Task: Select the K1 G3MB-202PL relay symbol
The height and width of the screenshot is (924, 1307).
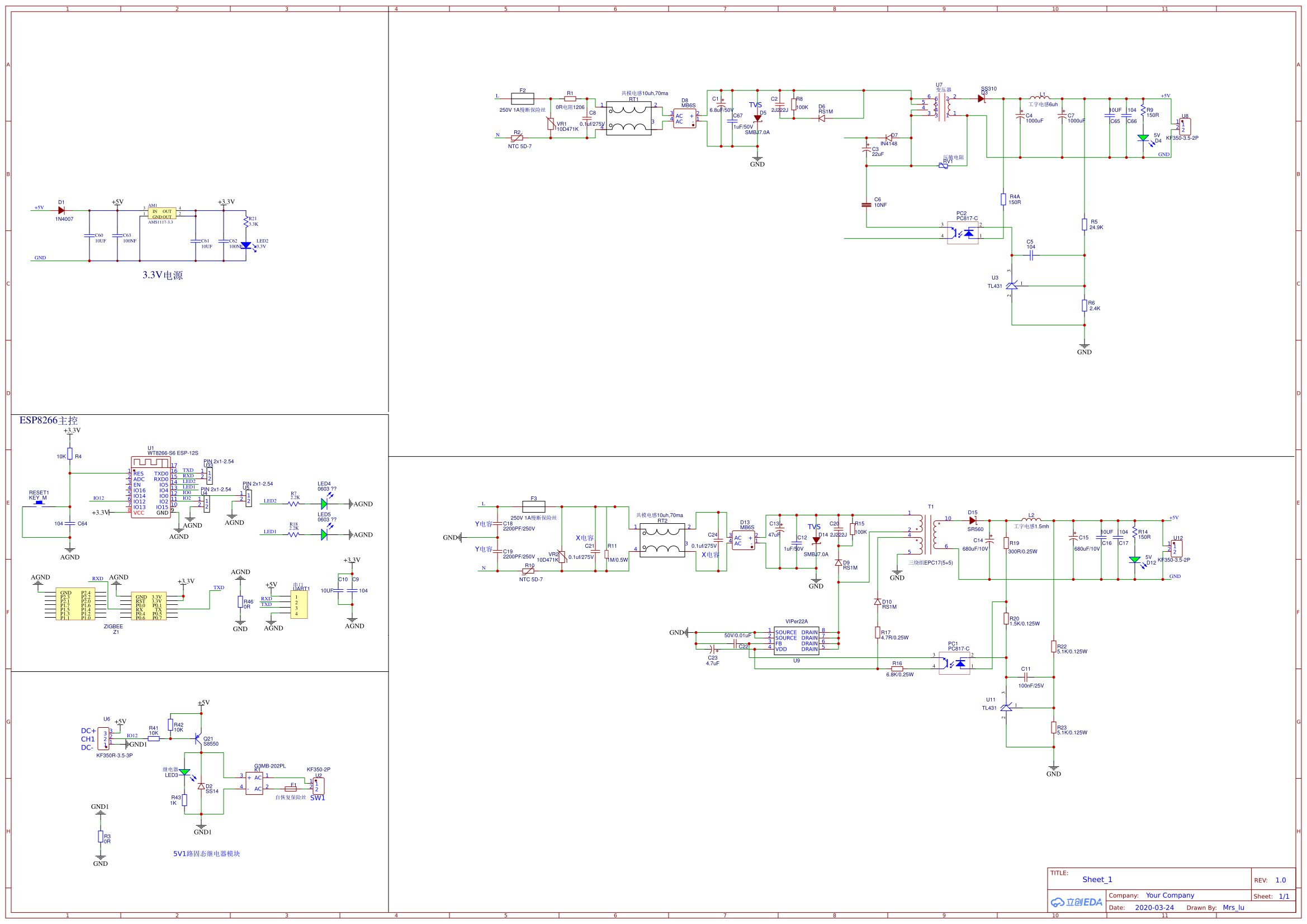Action: coord(254,783)
